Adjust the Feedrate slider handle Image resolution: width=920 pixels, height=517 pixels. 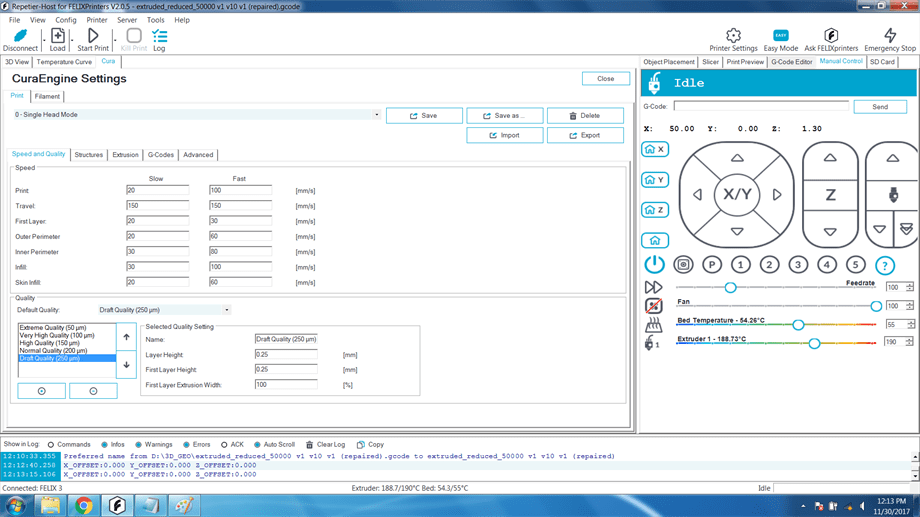coord(730,288)
